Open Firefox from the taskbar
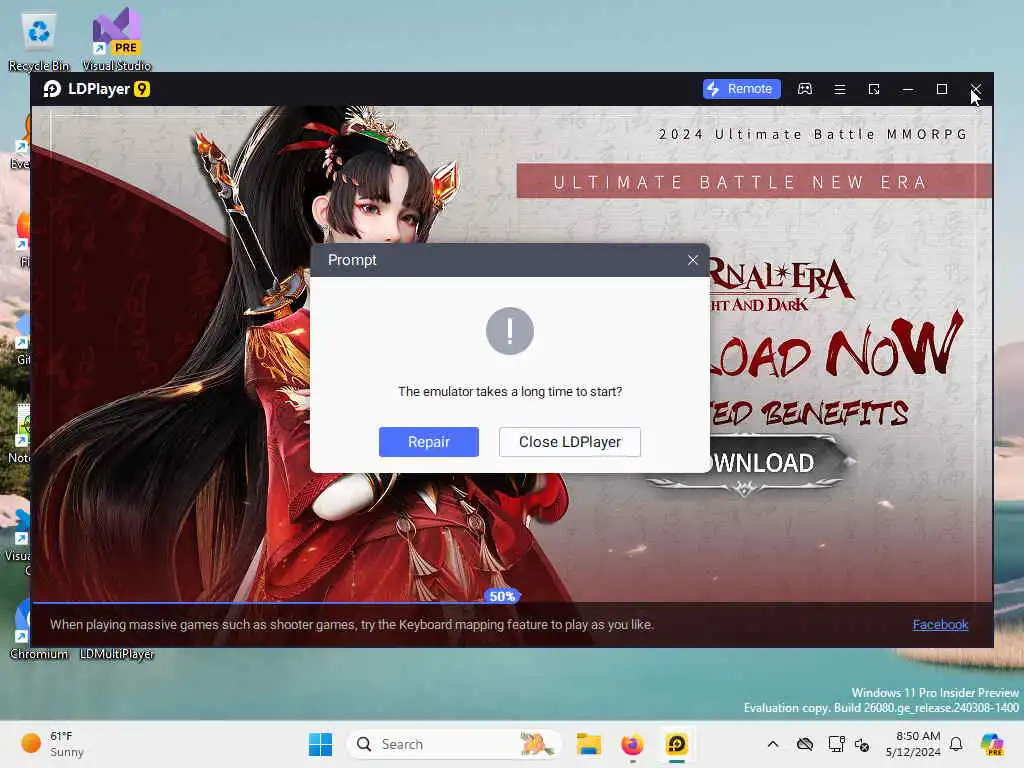The width and height of the screenshot is (1024, 768). [632, 744]
